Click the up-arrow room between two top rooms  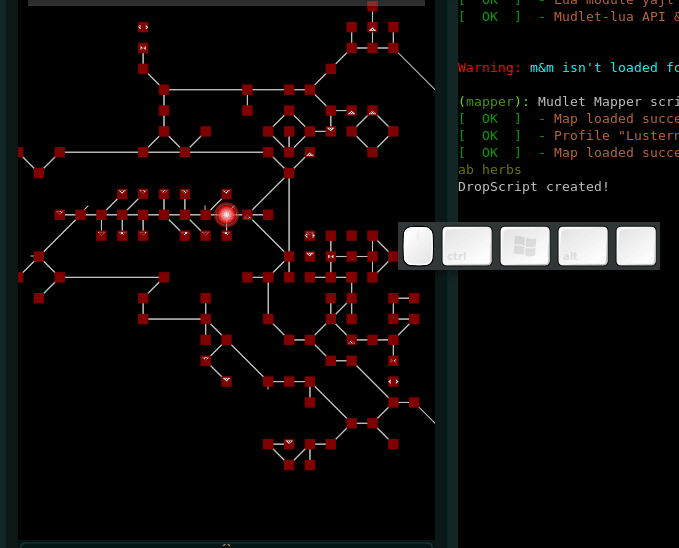(372, 27)
